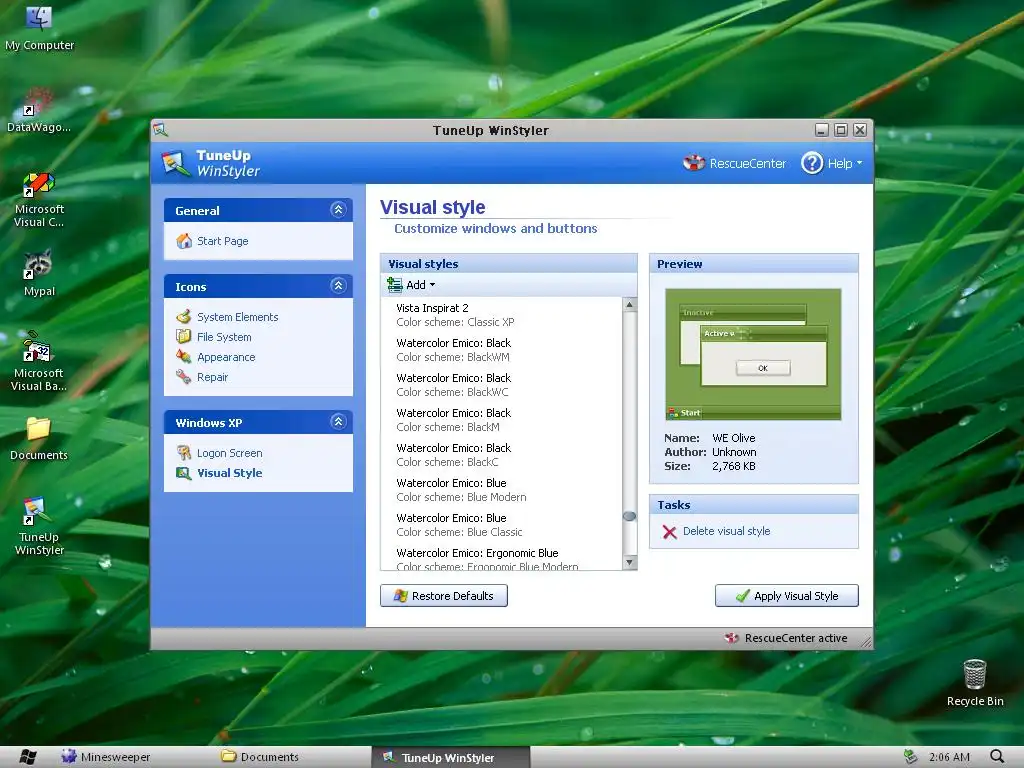Open the RescueCenter link in header
This screenshot has width=1024, height=768.
(x=748, y=163)
